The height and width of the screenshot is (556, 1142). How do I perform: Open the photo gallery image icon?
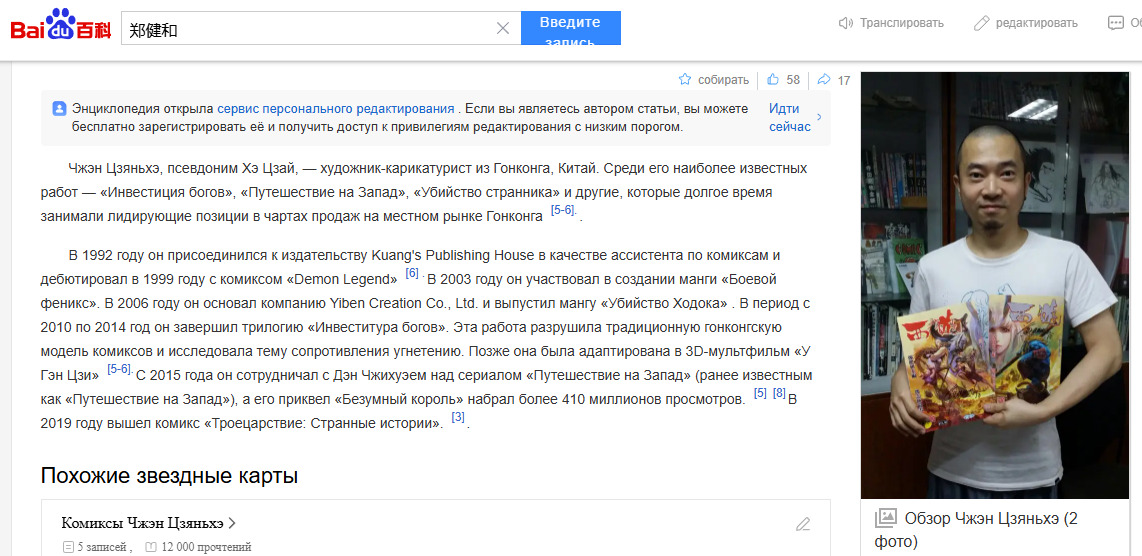tap(885, 518)
